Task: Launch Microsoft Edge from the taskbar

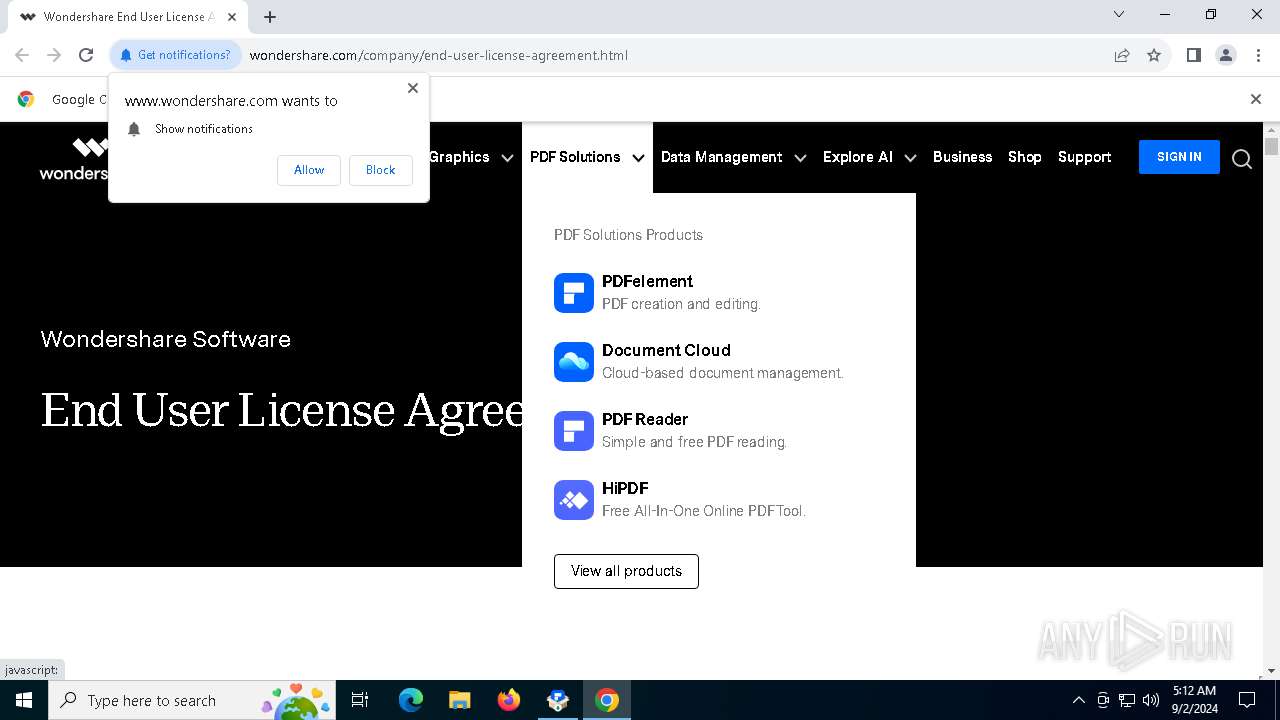Action: coord(411,700)
